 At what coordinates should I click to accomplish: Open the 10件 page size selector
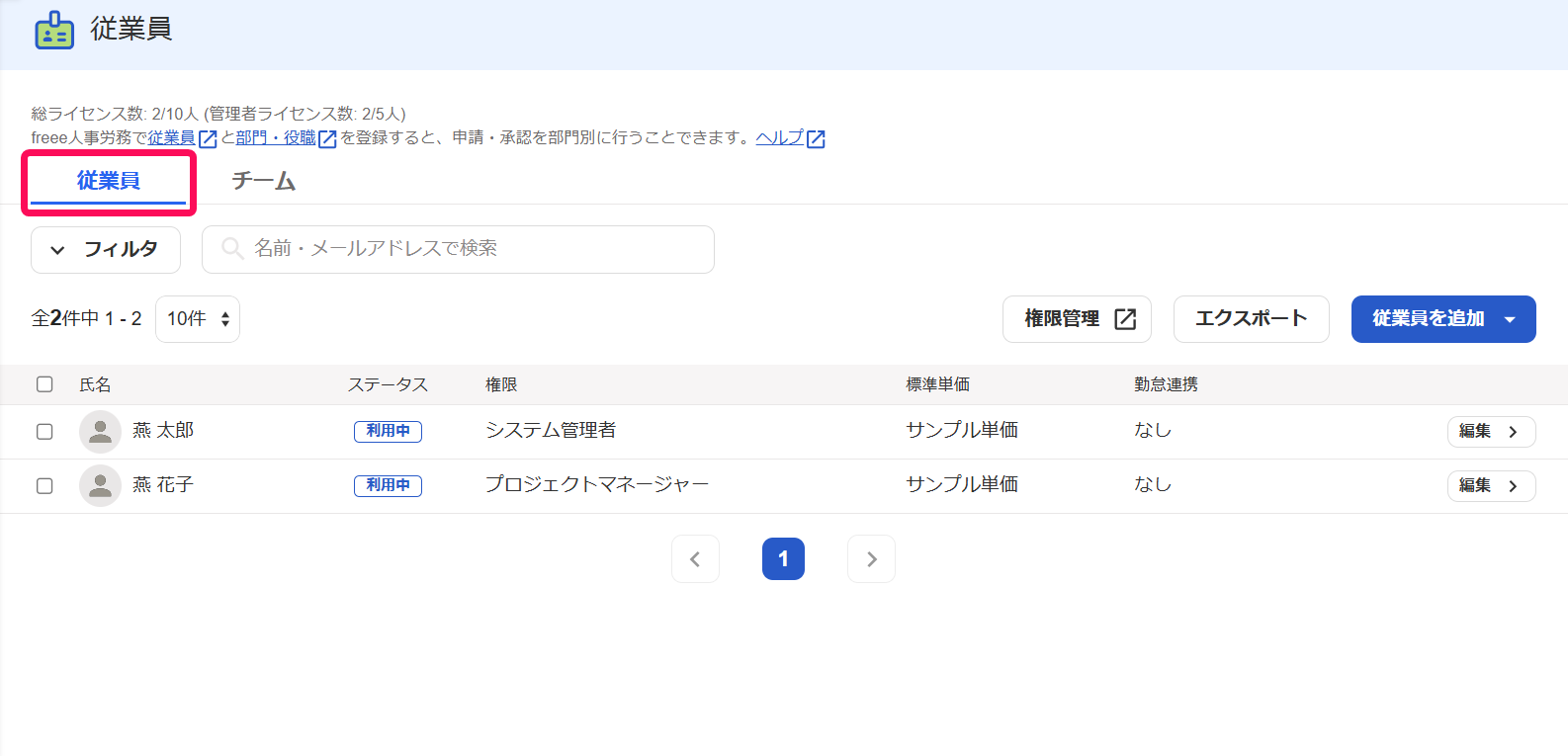coord(198,319)
